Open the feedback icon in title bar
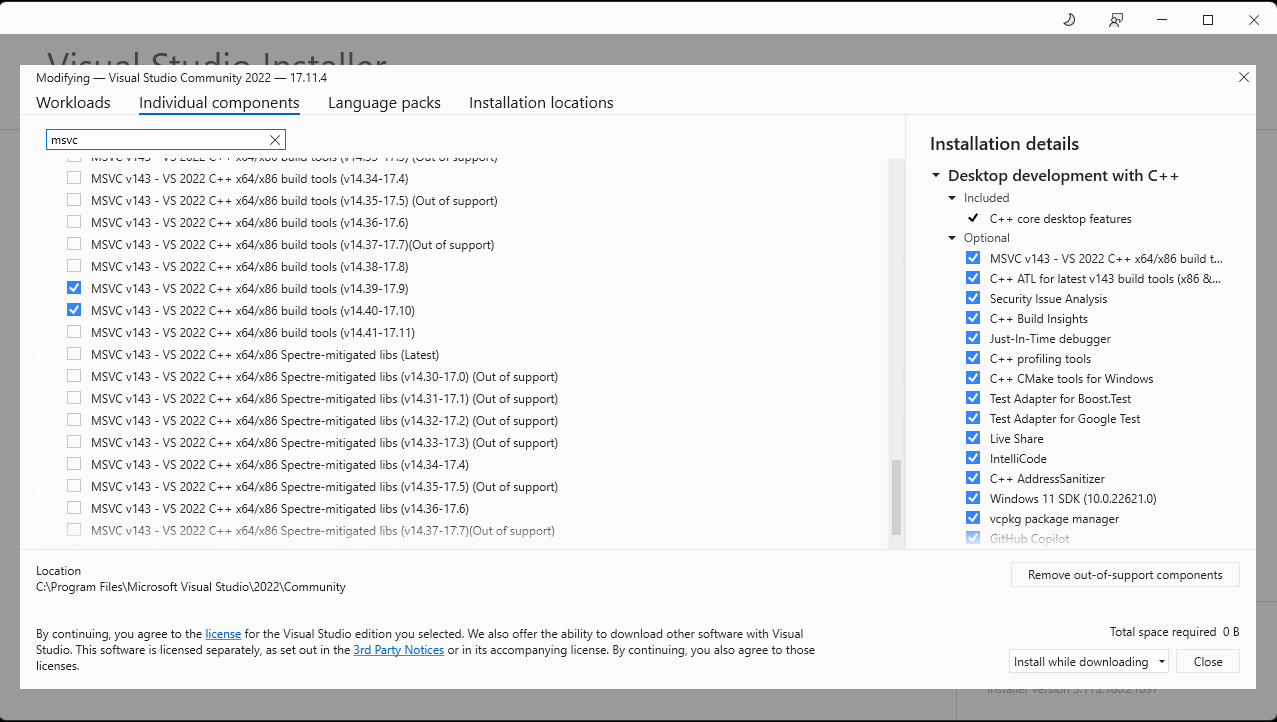Viewport: 1277px width, 722px height. pos(1116,20)
